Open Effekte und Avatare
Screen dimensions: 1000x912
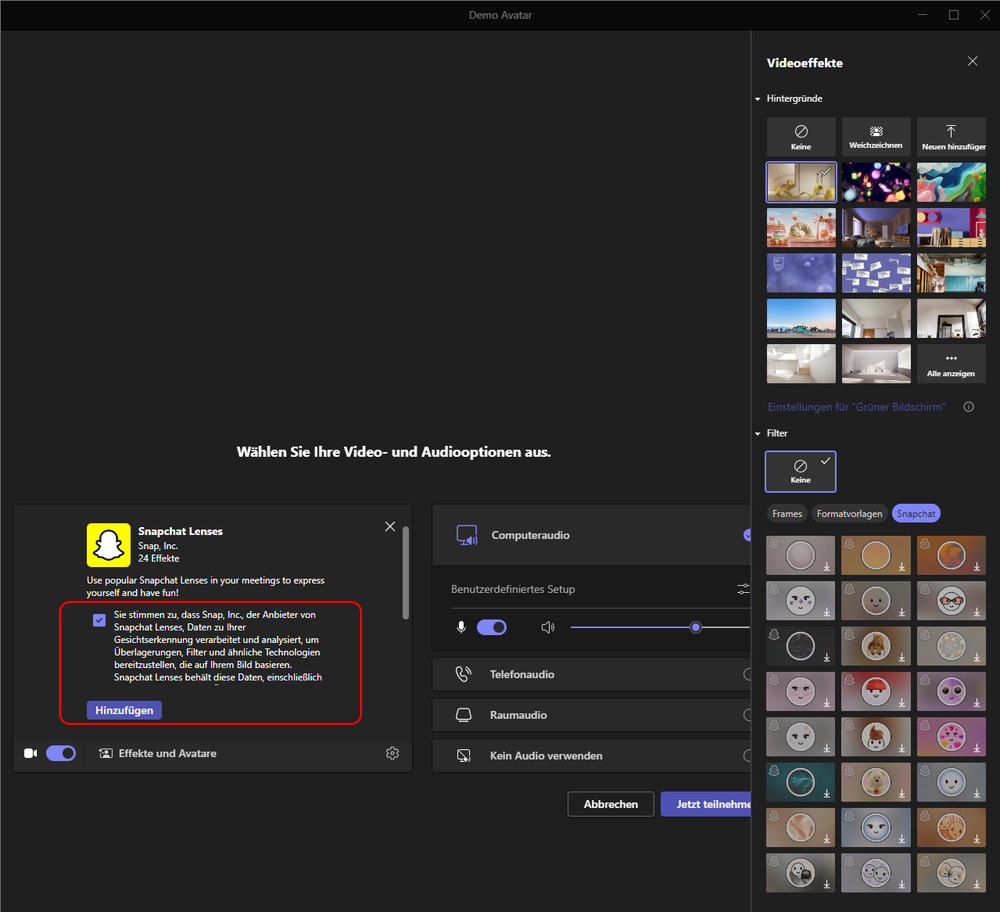click(x=158, y=753)
